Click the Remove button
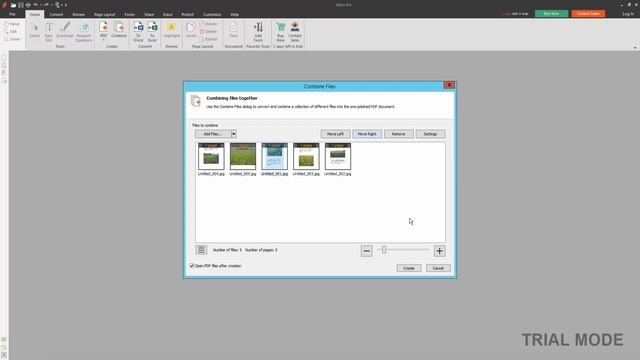This screenshot has width=640, height=360. 399,134
